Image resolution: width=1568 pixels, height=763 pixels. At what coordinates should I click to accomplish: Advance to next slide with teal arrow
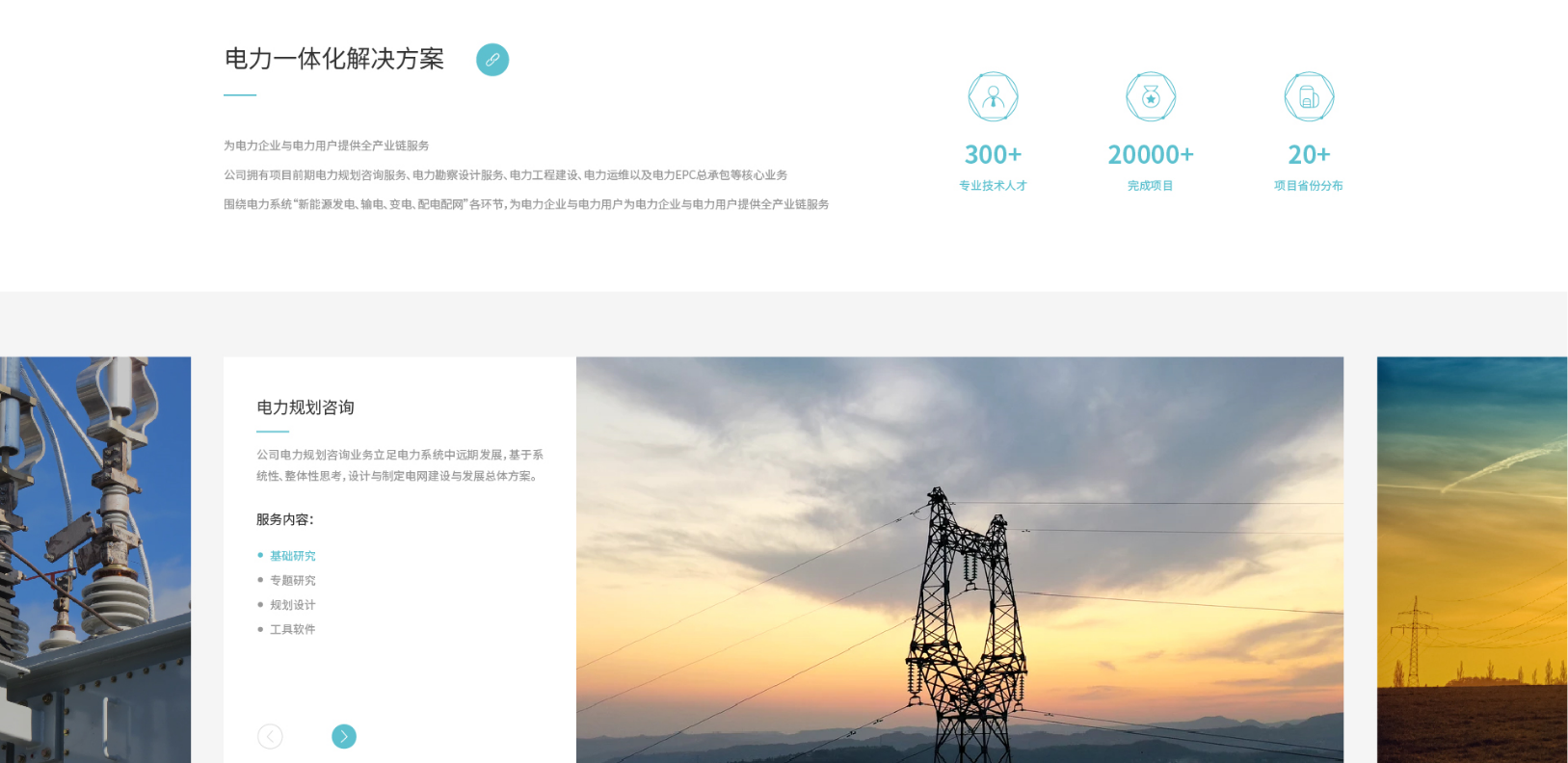click(x=344, y=736)
